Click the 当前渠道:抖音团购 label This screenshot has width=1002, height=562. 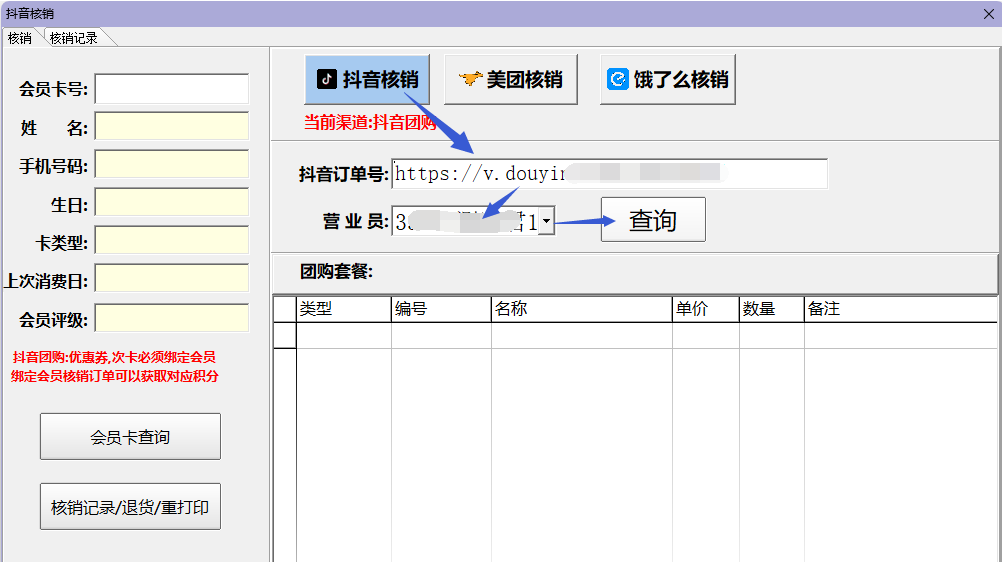[370, 122]
